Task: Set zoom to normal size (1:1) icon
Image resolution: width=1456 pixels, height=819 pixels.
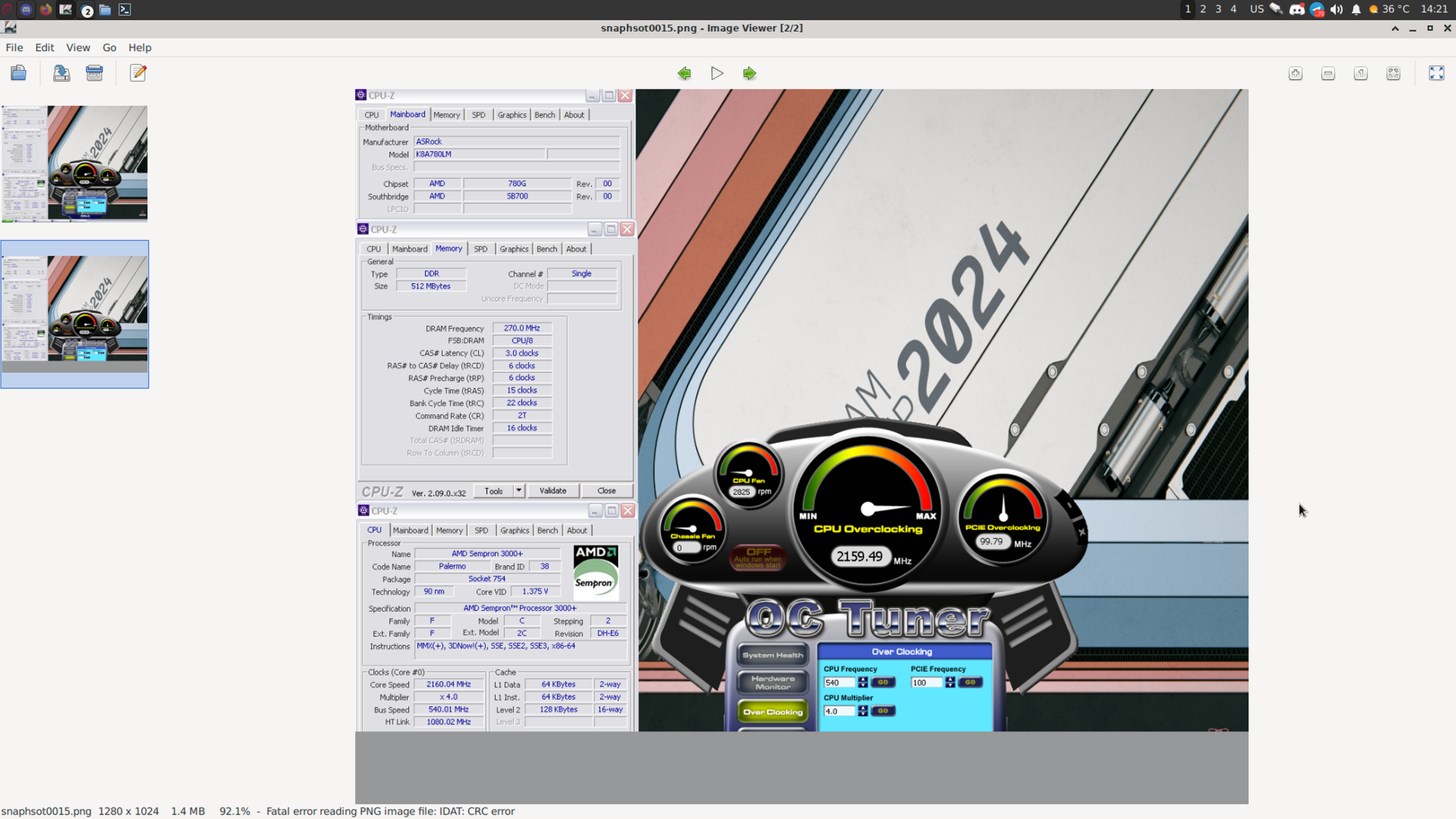Action: click(1360, 74)
